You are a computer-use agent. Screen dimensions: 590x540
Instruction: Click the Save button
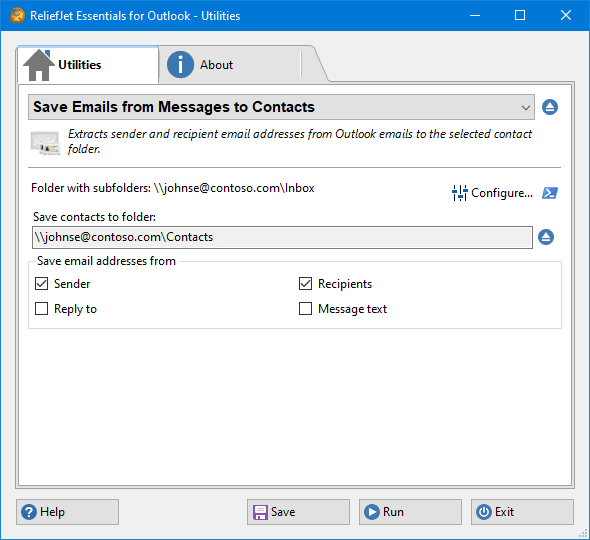pos(298,512)
